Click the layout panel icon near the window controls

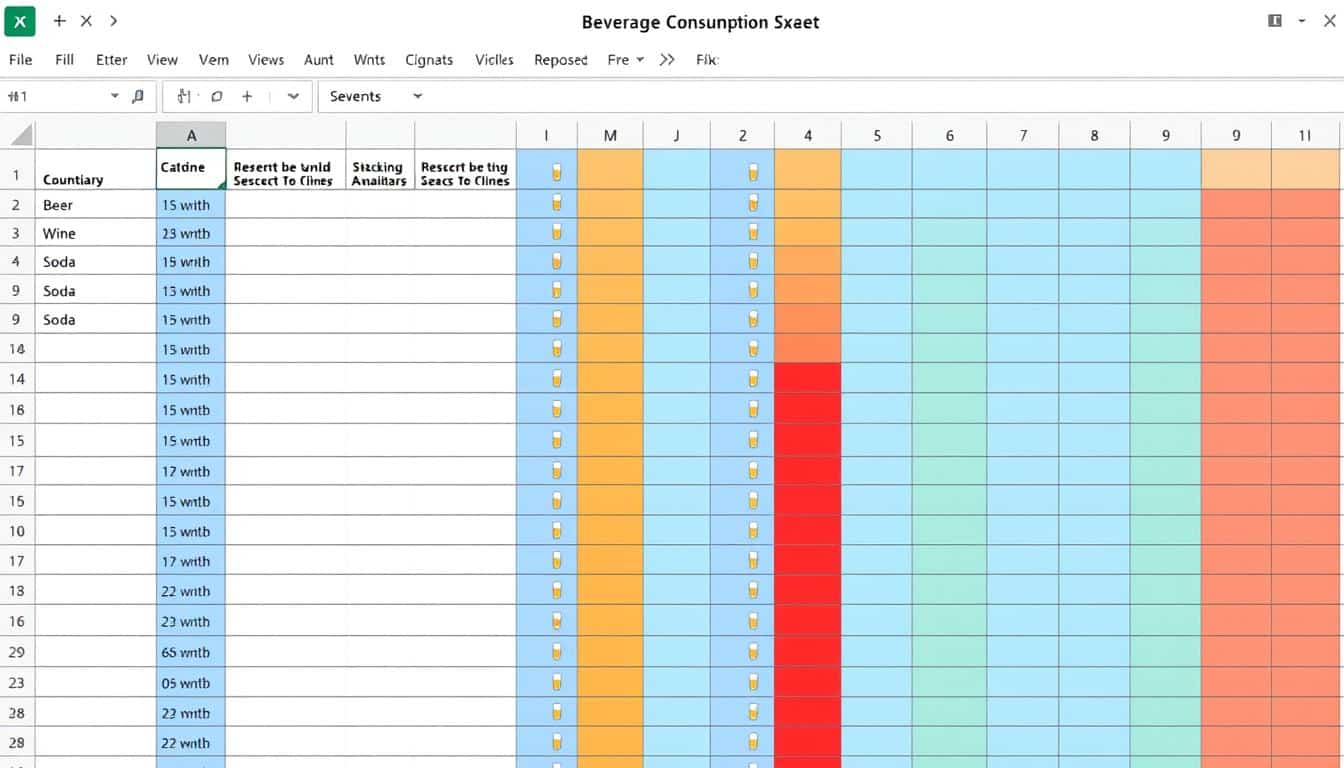[x=1275, y=21]
